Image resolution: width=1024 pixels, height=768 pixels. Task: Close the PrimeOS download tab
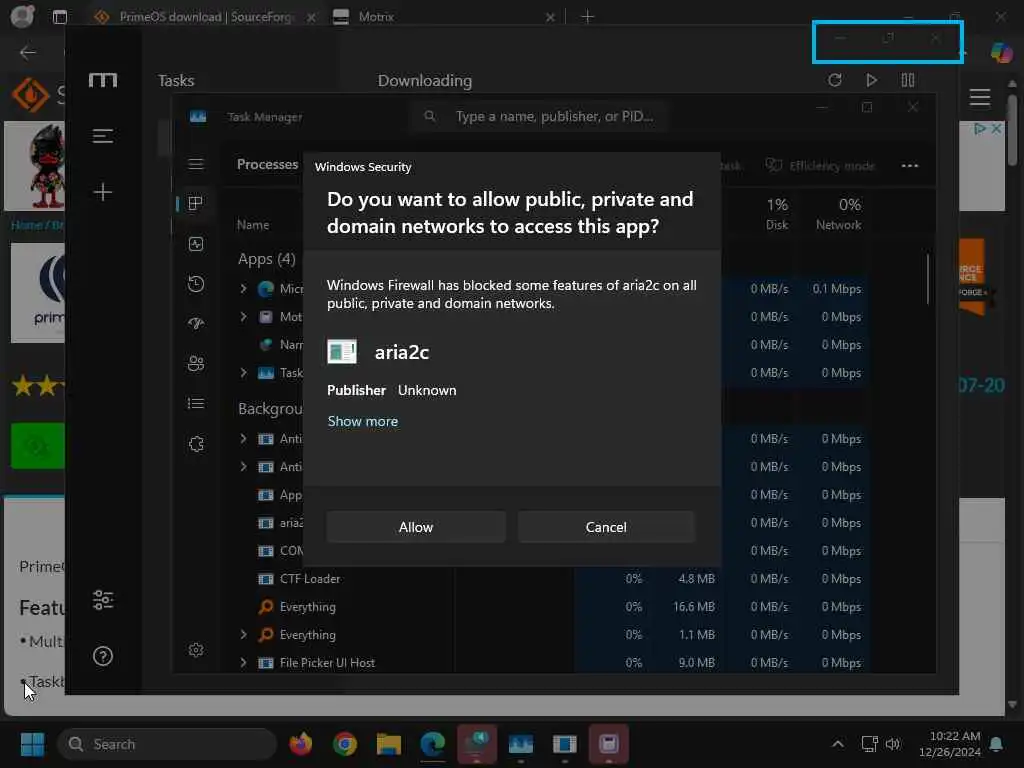(x=311, y=17)
